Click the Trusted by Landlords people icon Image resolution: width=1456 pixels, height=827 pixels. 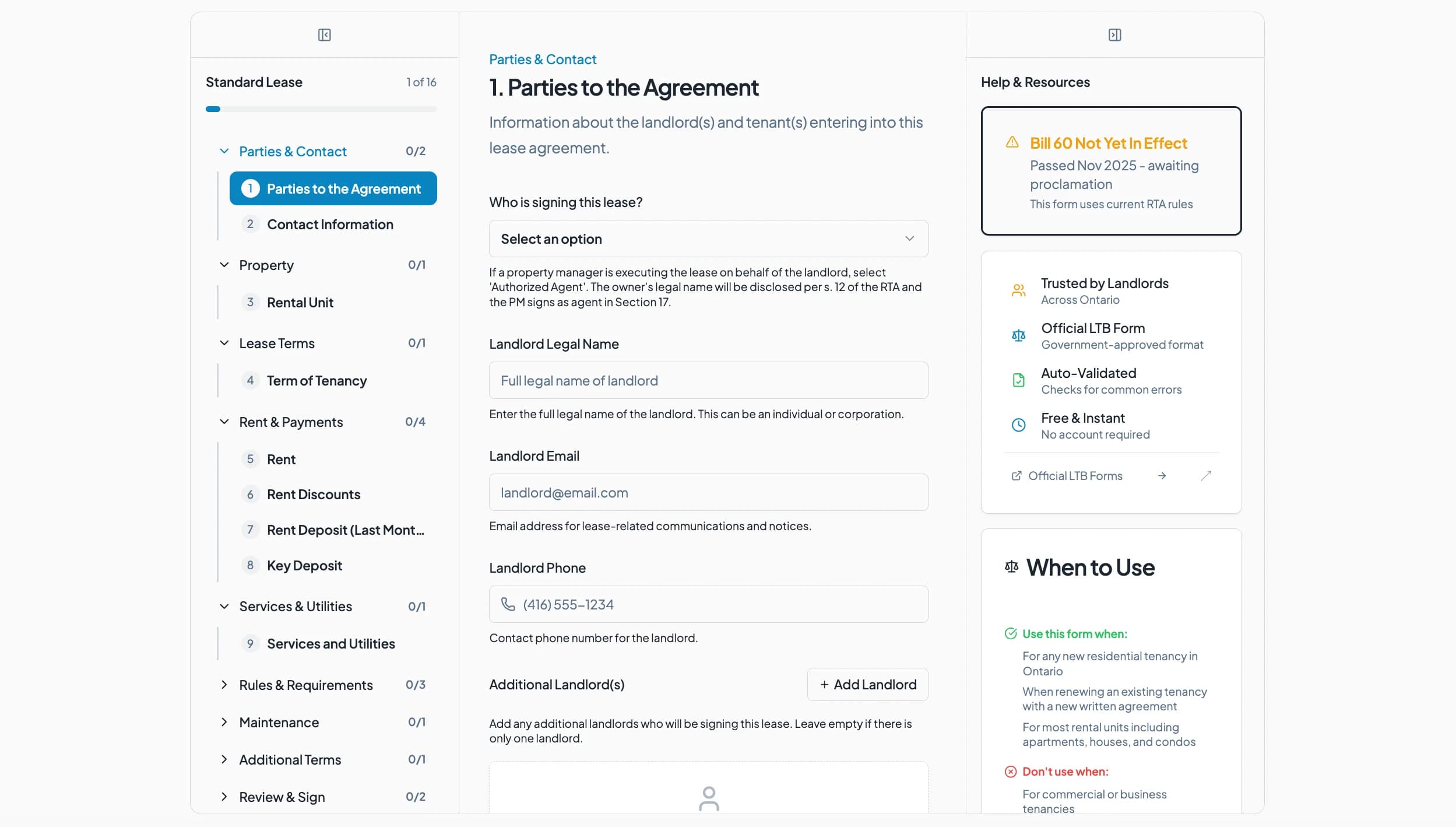[x=1018, y=290]
